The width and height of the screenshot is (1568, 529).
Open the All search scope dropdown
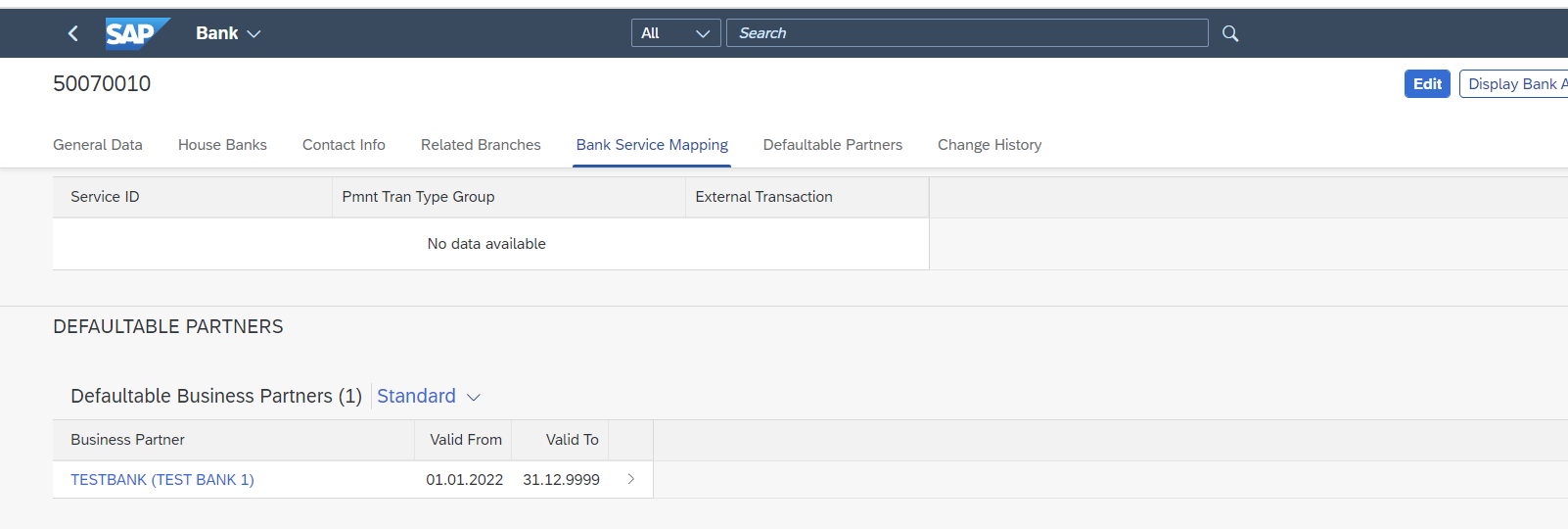(x=675, y=33)
